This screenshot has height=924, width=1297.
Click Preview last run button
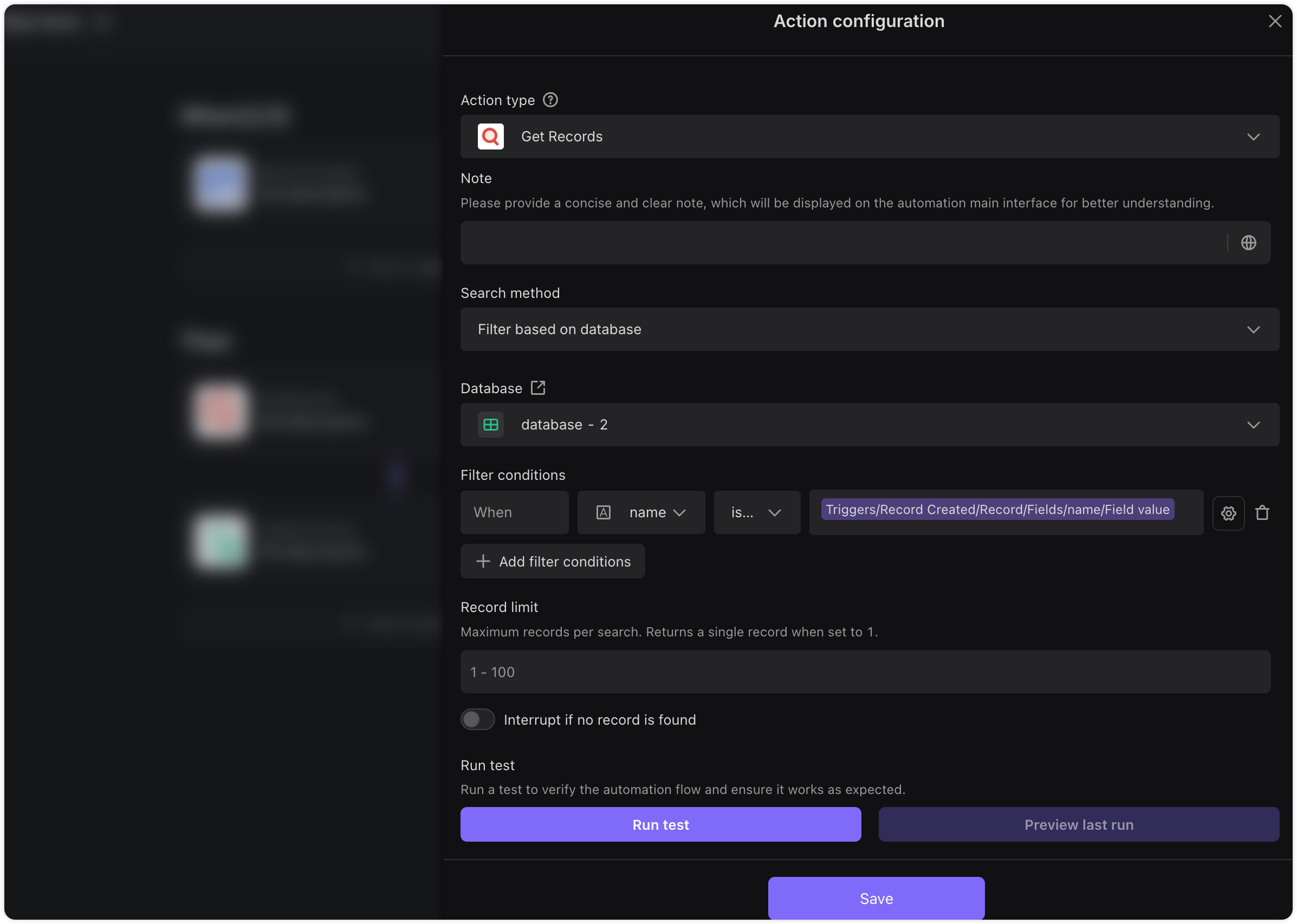pyautogui.click(x=1078, y=824)
